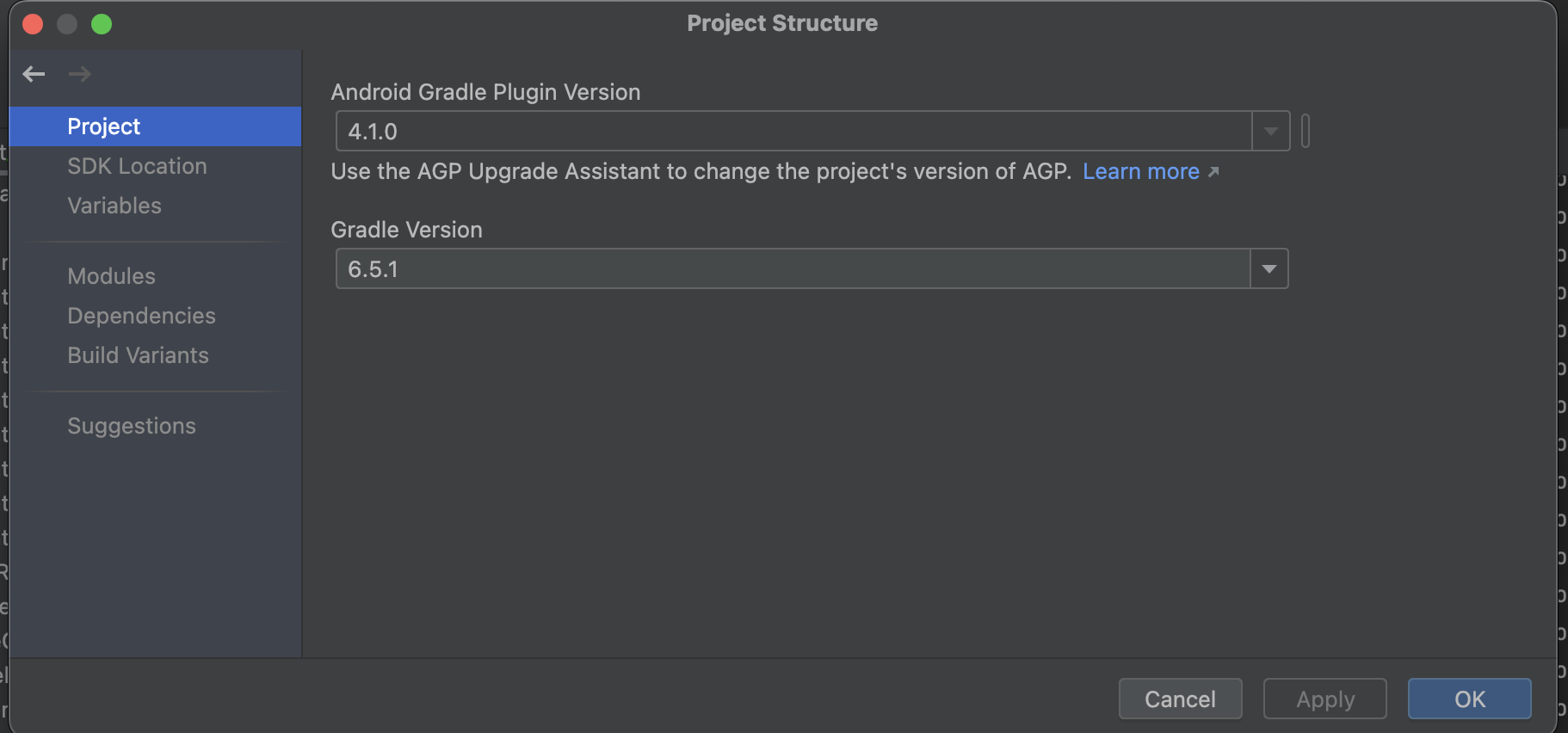Show the Build Variants section
Viewport: 1568px width, 733px height.
click(x=138, y=355)
